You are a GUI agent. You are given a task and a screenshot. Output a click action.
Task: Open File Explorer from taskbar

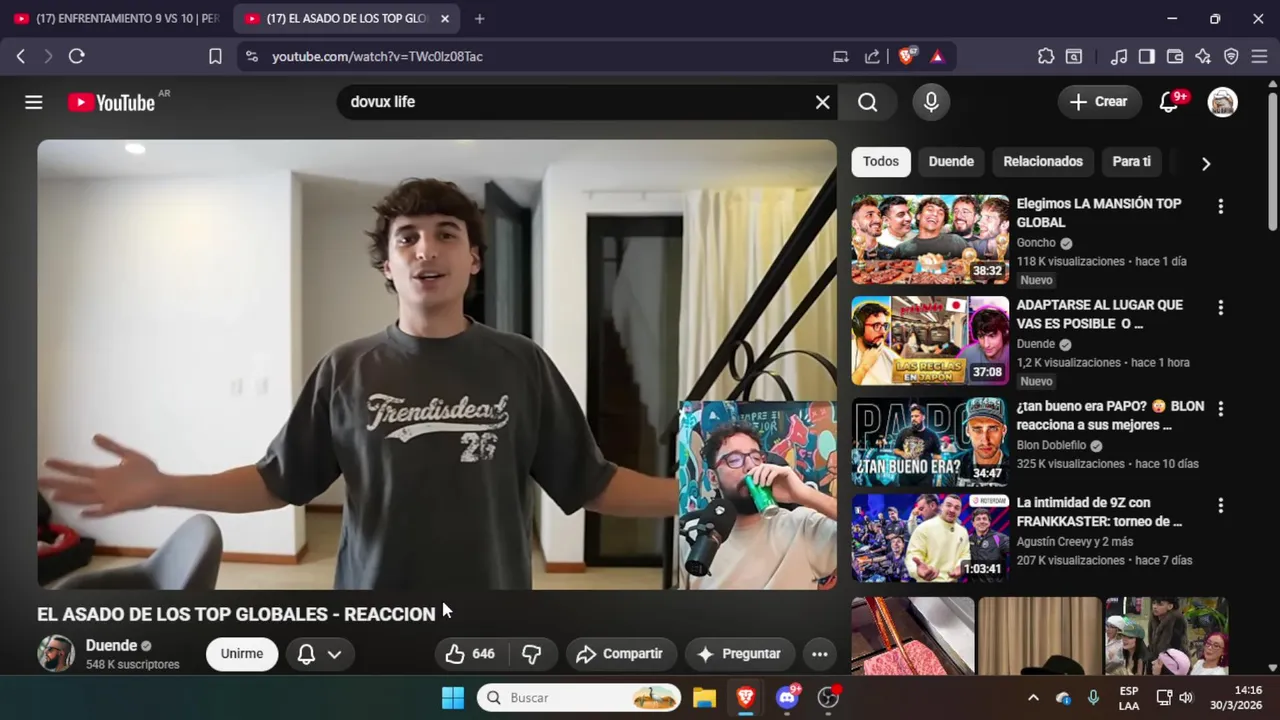(x=705, y=698)
